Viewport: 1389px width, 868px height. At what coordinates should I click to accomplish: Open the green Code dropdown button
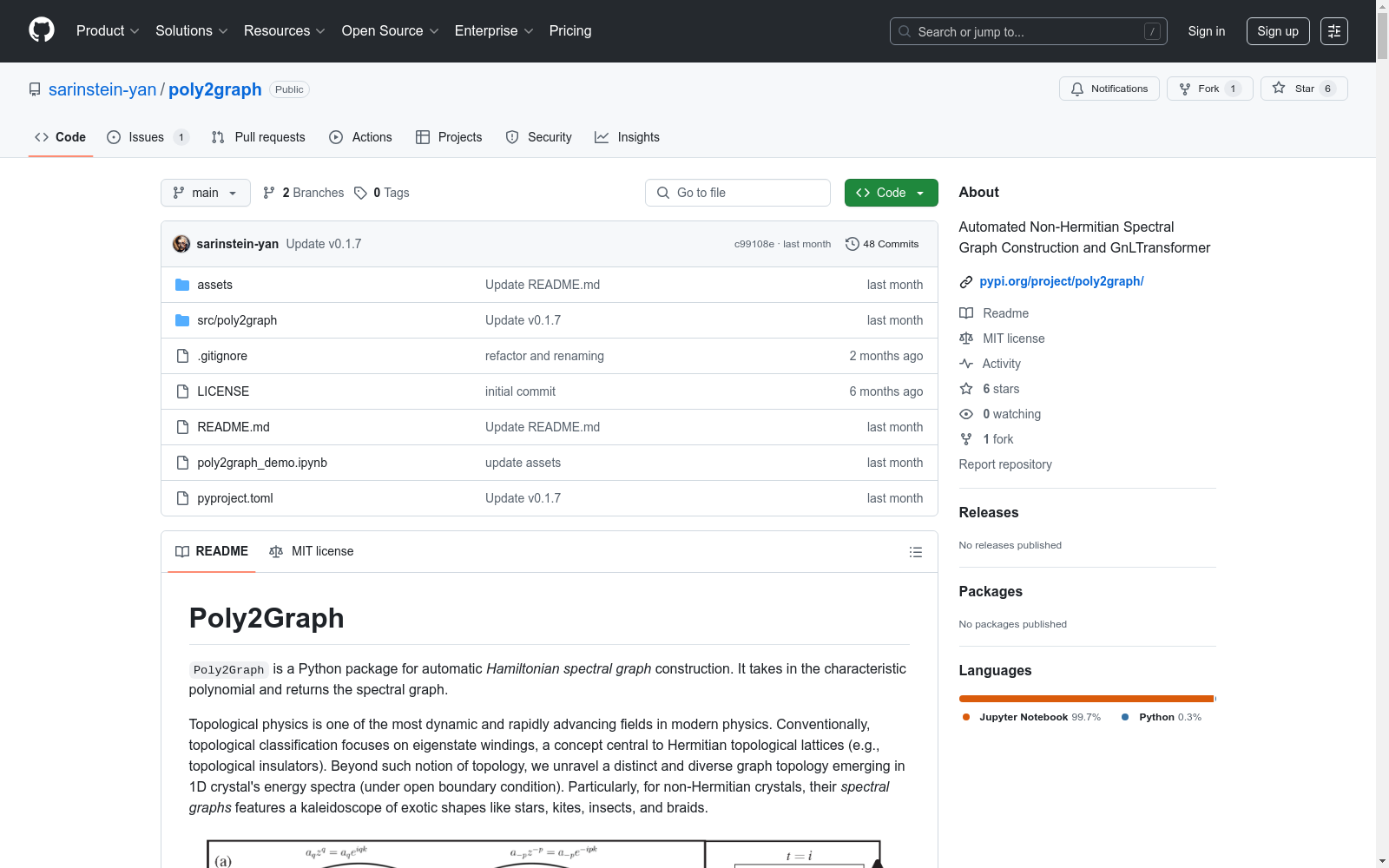point(892,193)
